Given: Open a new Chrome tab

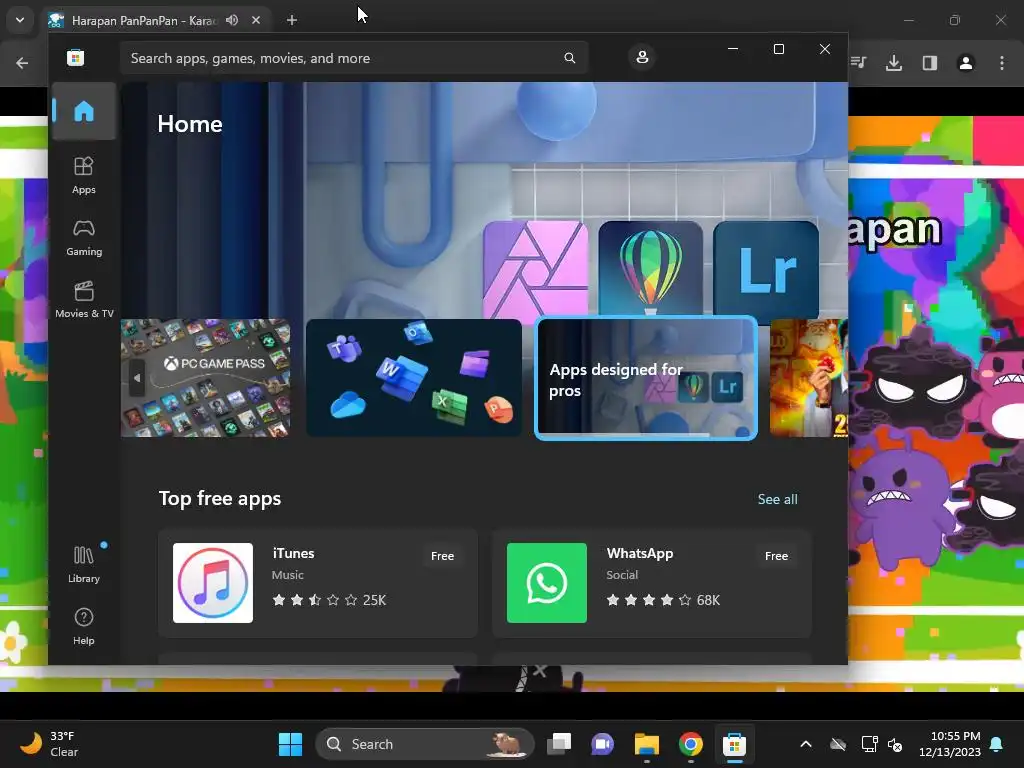Looking at the screenshot, I should (292, 20).
